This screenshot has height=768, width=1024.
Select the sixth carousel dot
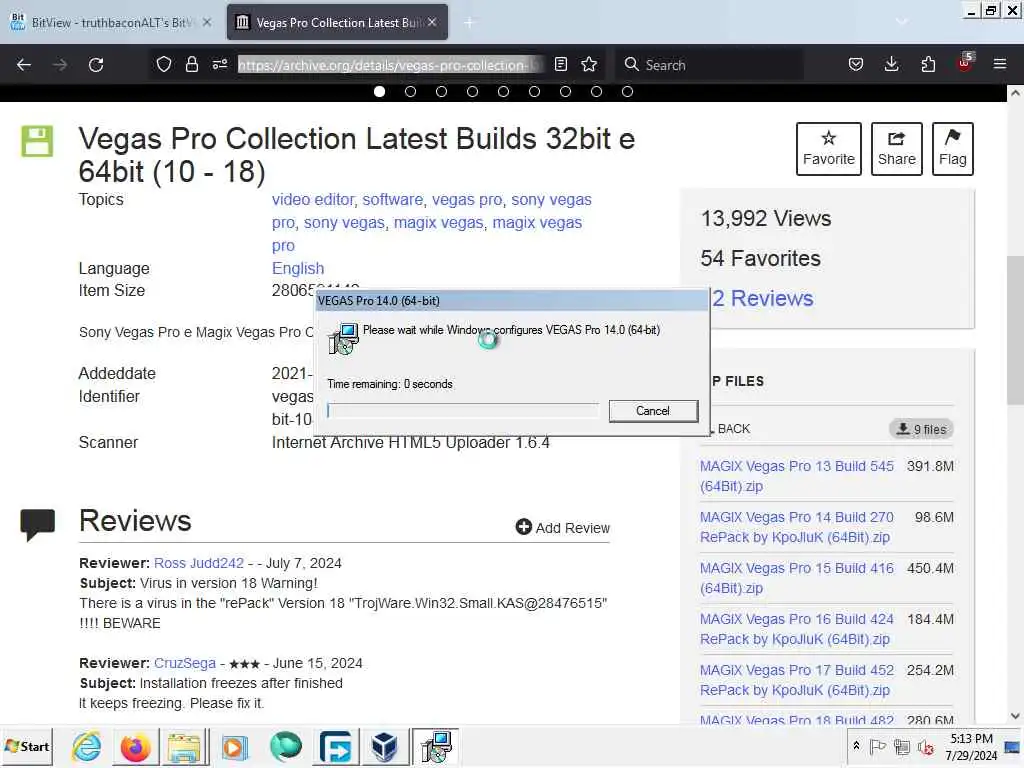[534, 91]
